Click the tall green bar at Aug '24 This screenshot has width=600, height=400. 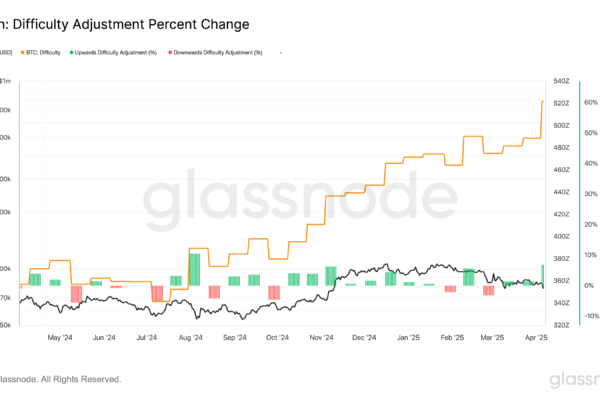(x=194, y=269)
